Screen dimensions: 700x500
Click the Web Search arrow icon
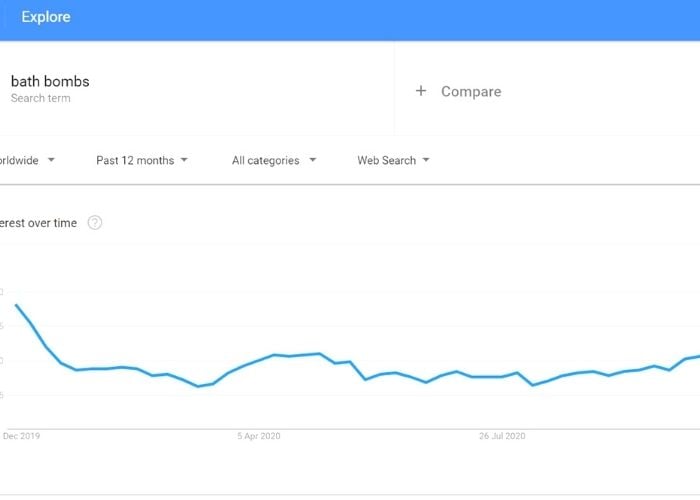(426, 159)
